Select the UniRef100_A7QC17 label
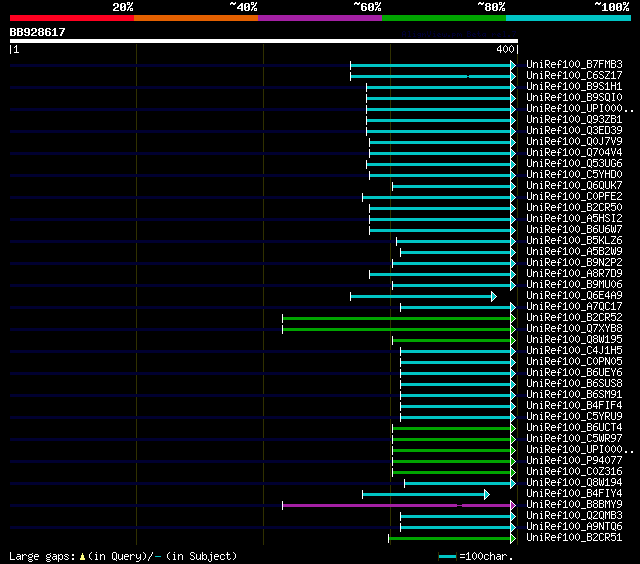Screen dimensions: 640x564 [x=574, y=307]
